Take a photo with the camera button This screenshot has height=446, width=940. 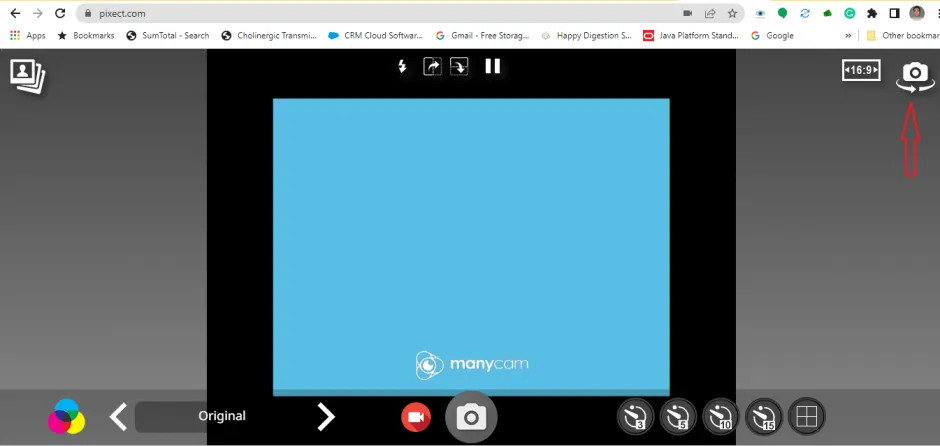(x=471, y=417)
